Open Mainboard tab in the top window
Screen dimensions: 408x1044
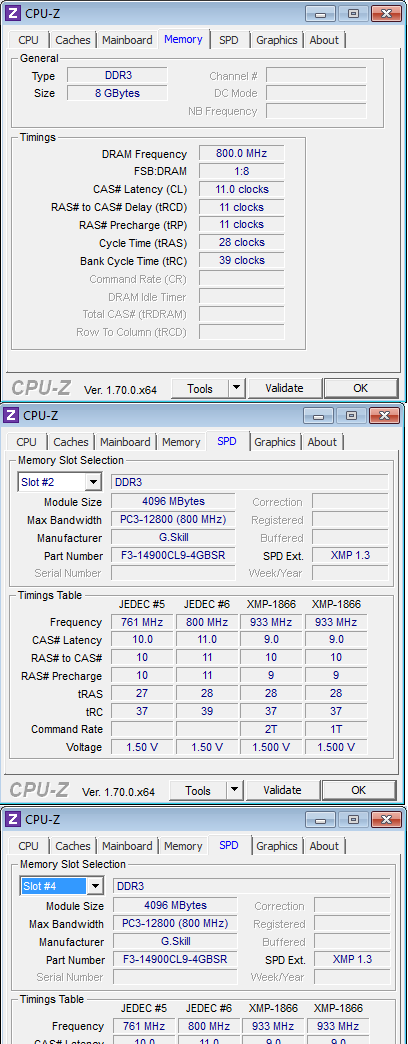click(x=127, y=40)
